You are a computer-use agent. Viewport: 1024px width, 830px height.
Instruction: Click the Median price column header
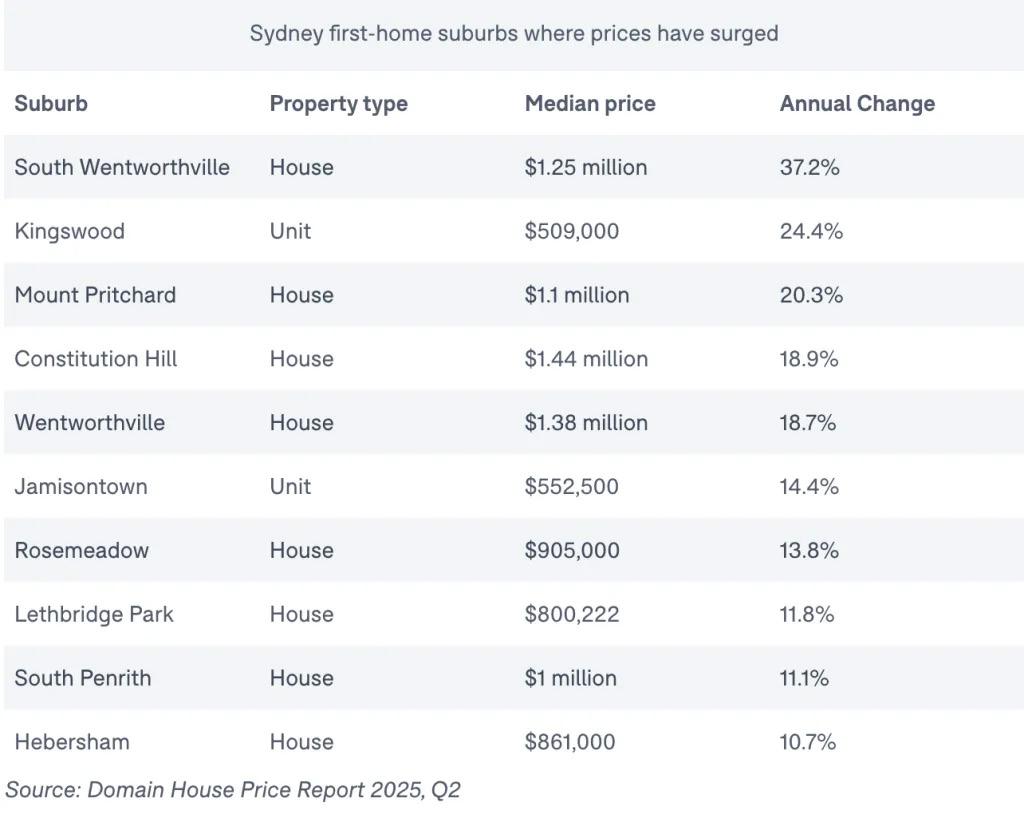coord(590,104)
